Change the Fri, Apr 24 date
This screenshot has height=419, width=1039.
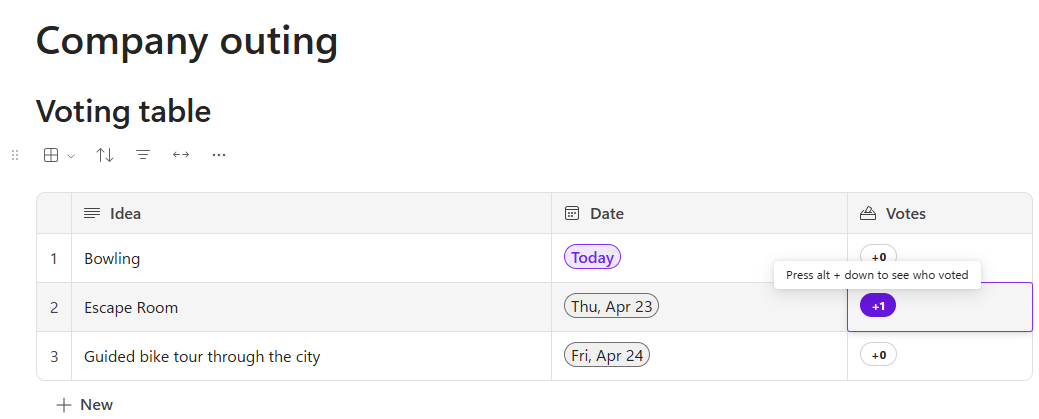coord(606,356)
